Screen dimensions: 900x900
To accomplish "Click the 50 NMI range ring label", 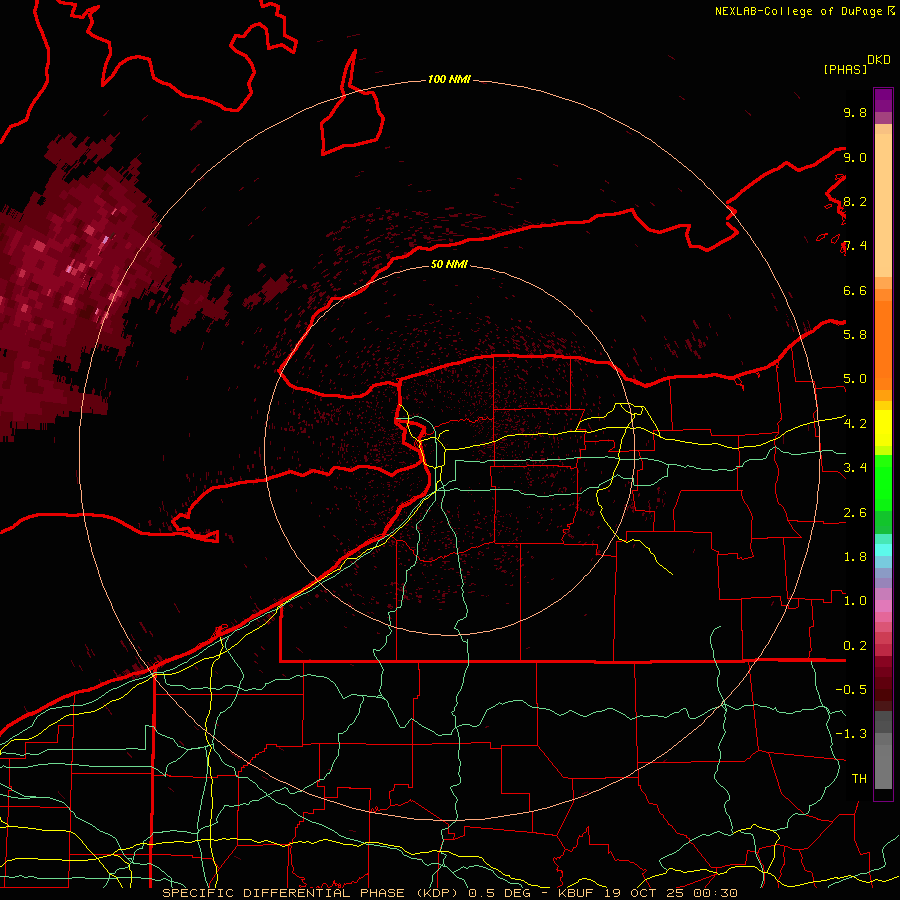I will (449, 264).
